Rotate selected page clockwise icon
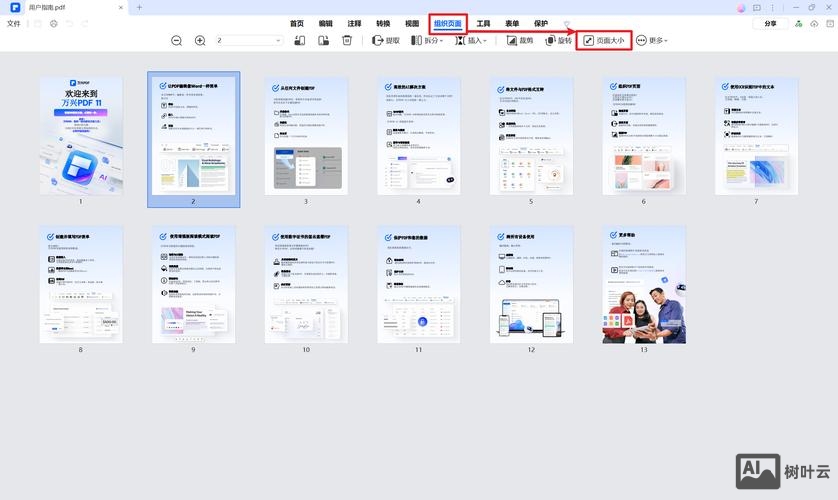Screen dimensions: 838x500 pyautogui.click(x=323, y=41)
